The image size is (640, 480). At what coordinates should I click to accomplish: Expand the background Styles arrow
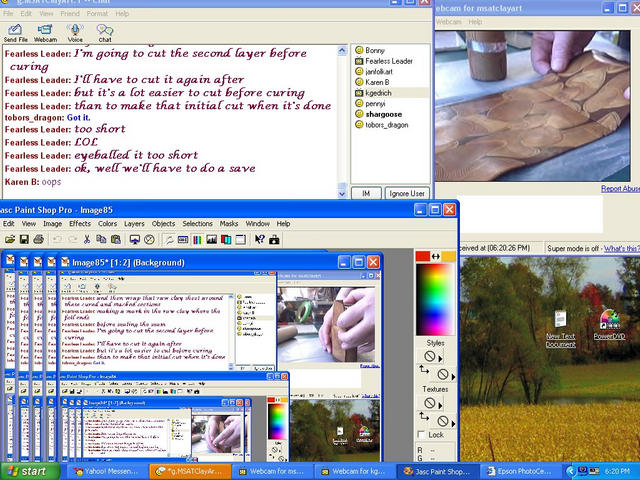click(453, 376)
